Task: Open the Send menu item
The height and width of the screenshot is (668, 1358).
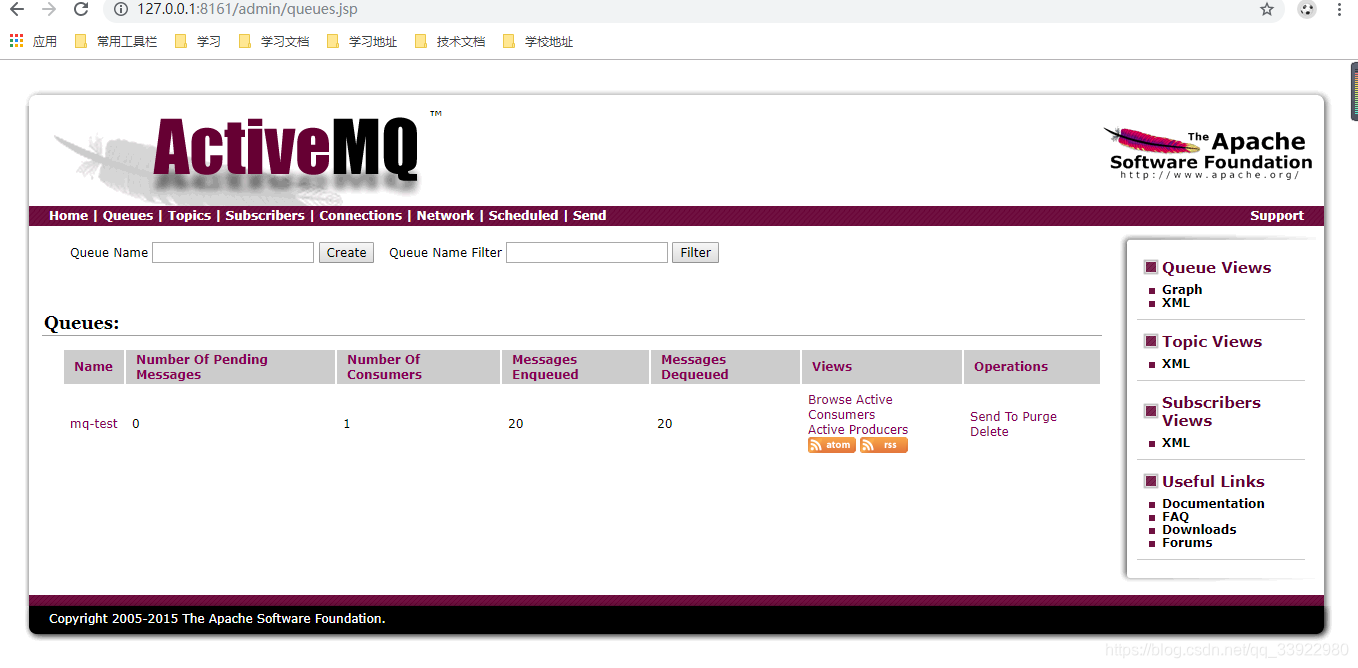Action: [589, 216]
